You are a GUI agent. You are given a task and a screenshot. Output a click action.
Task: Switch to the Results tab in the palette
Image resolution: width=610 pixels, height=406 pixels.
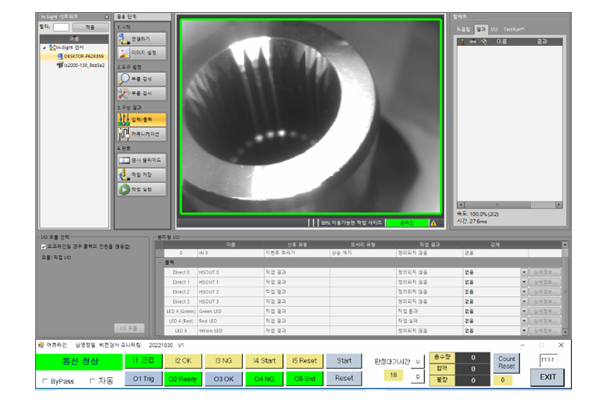click(x=481, y=29)
